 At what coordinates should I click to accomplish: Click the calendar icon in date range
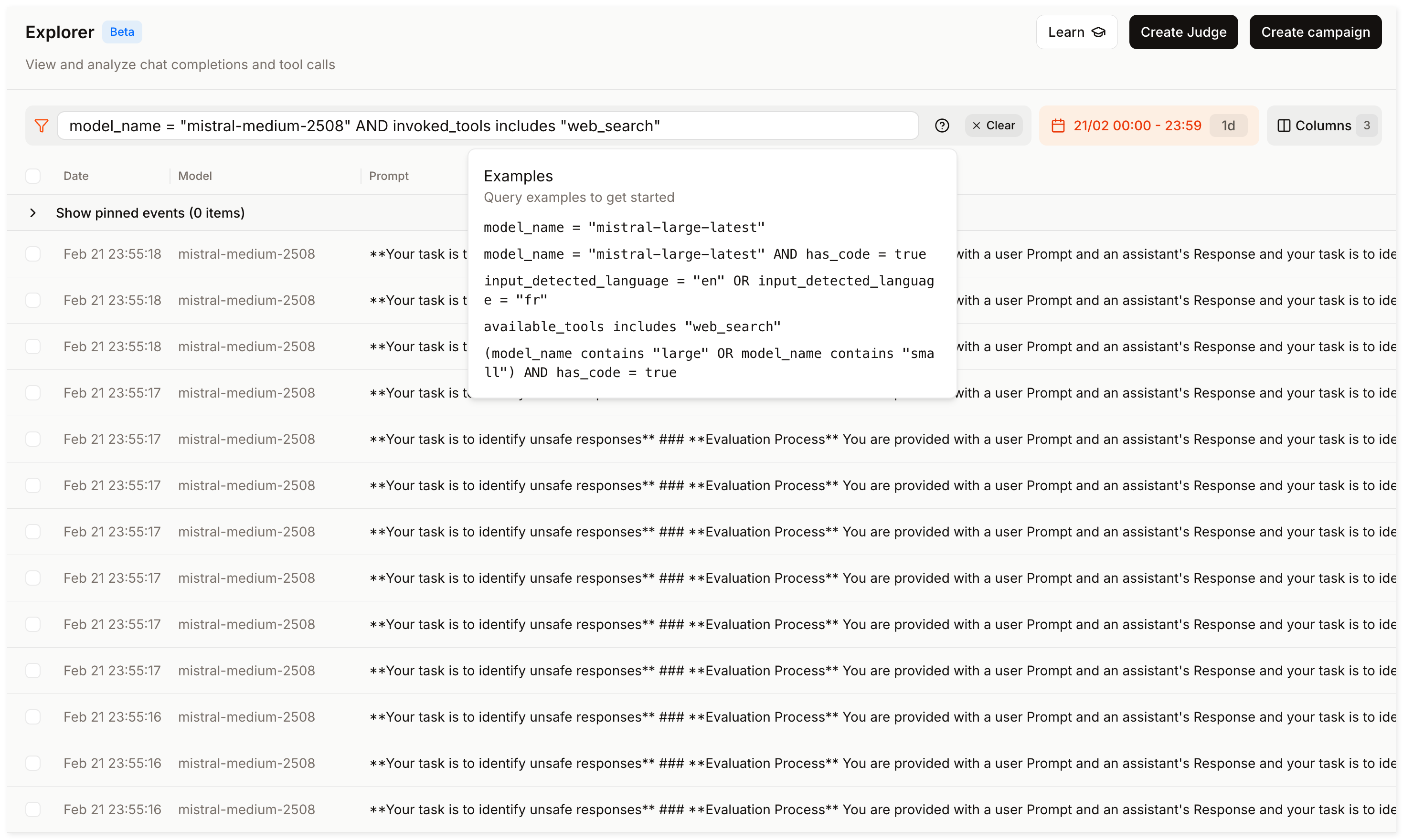pyautogui.click(x=1058, y=126)
